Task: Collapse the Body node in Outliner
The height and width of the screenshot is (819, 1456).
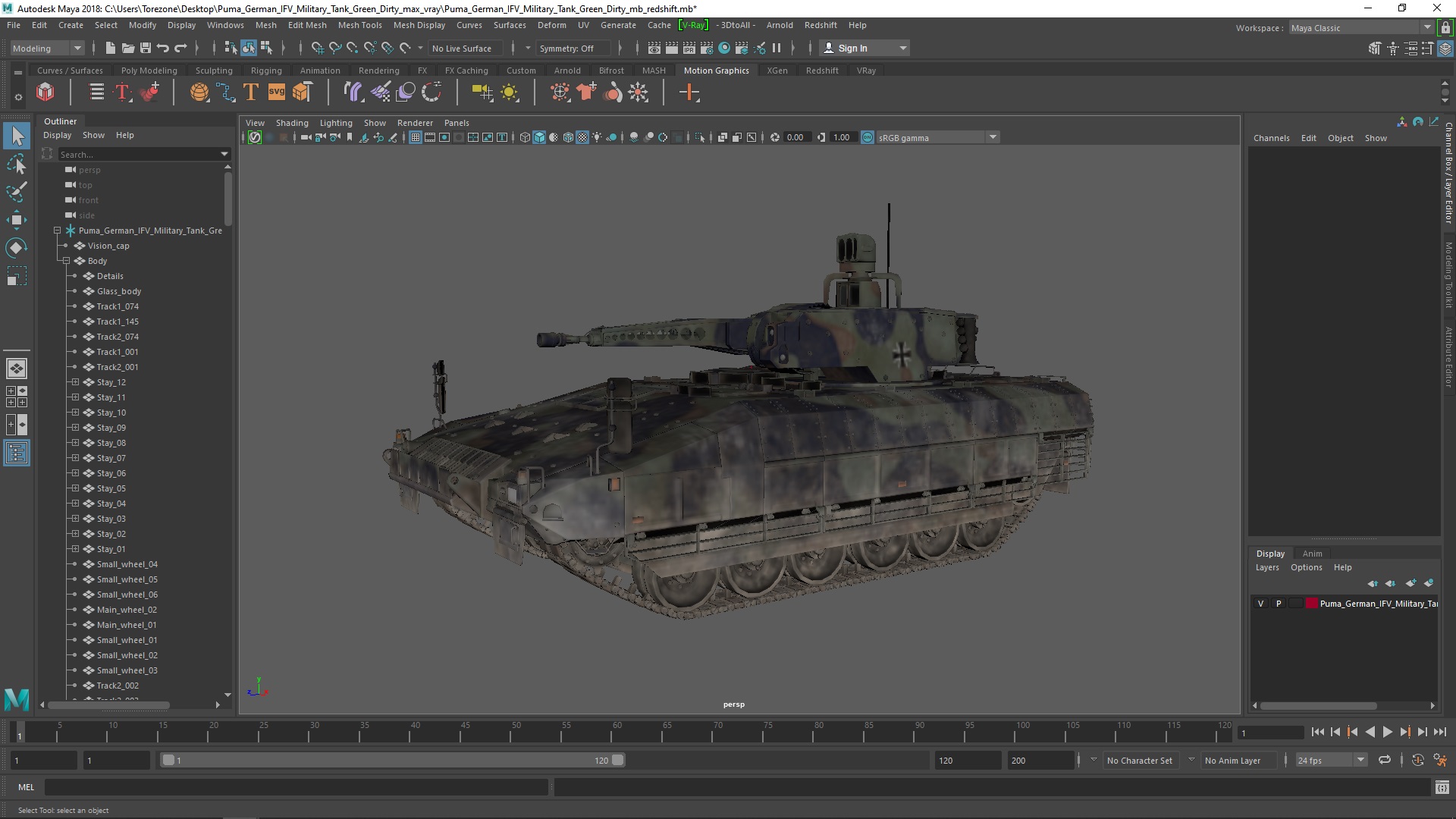Action: coord(66,261)
